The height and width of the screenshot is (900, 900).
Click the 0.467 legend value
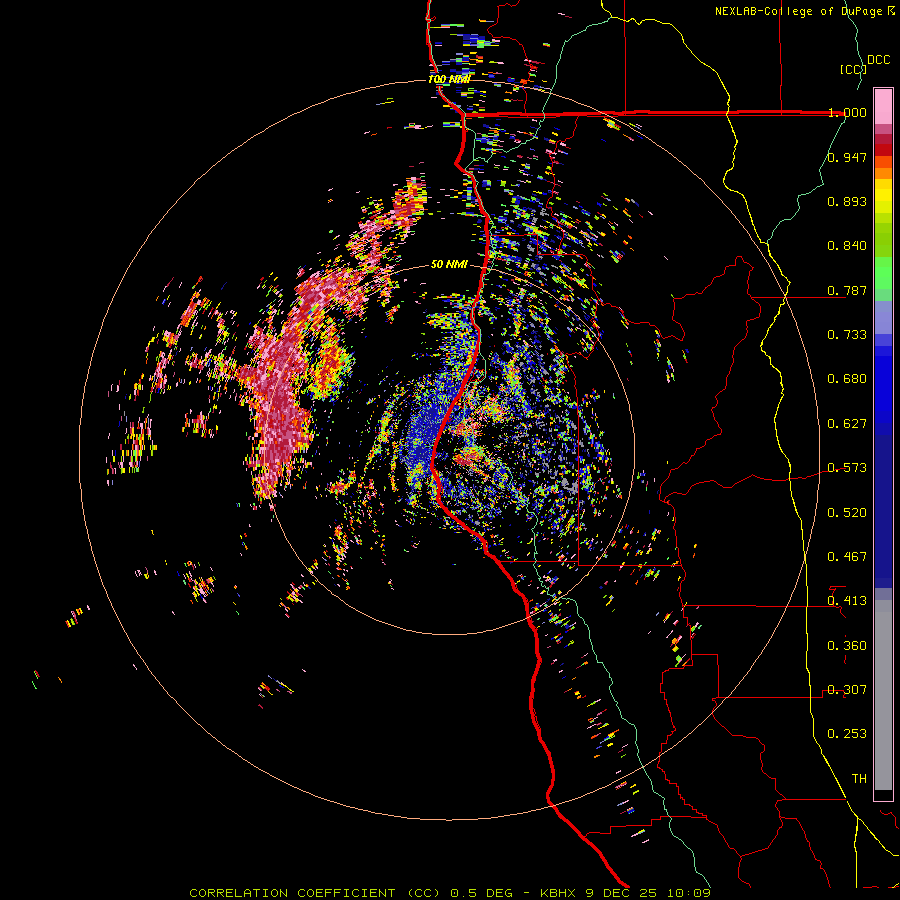pos(847,557)
